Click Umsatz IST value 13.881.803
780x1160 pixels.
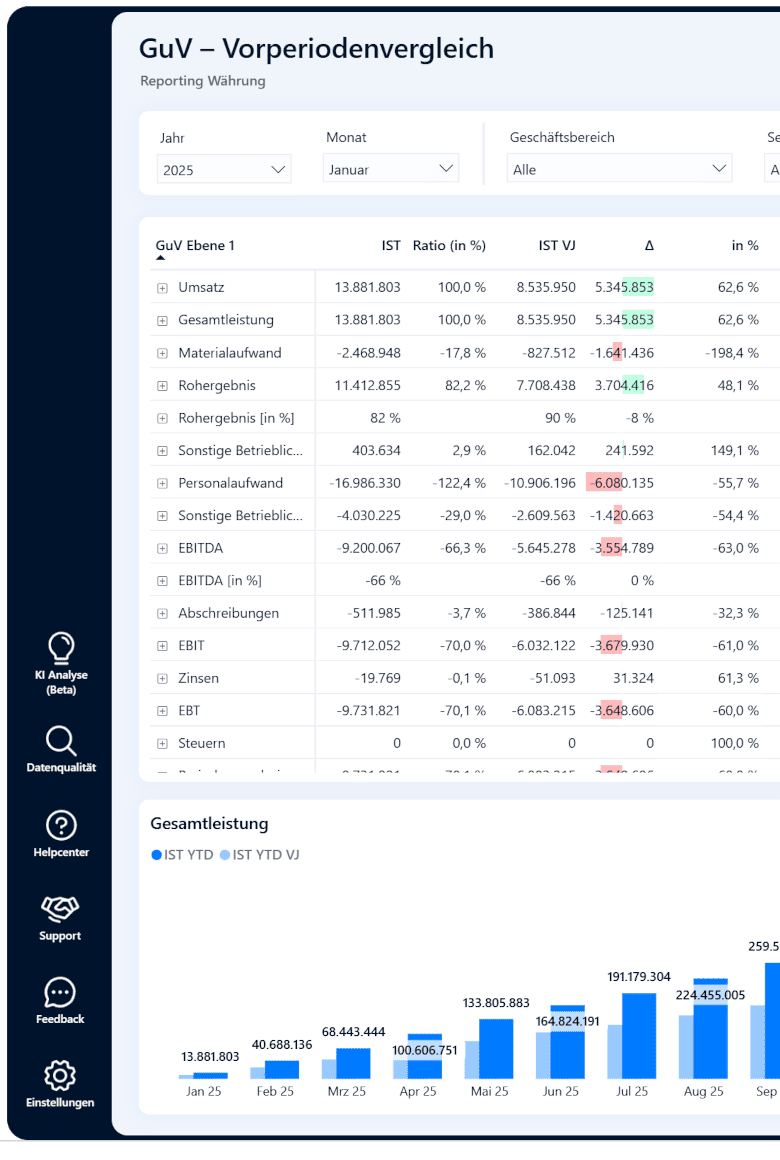[x=367, y=288]
